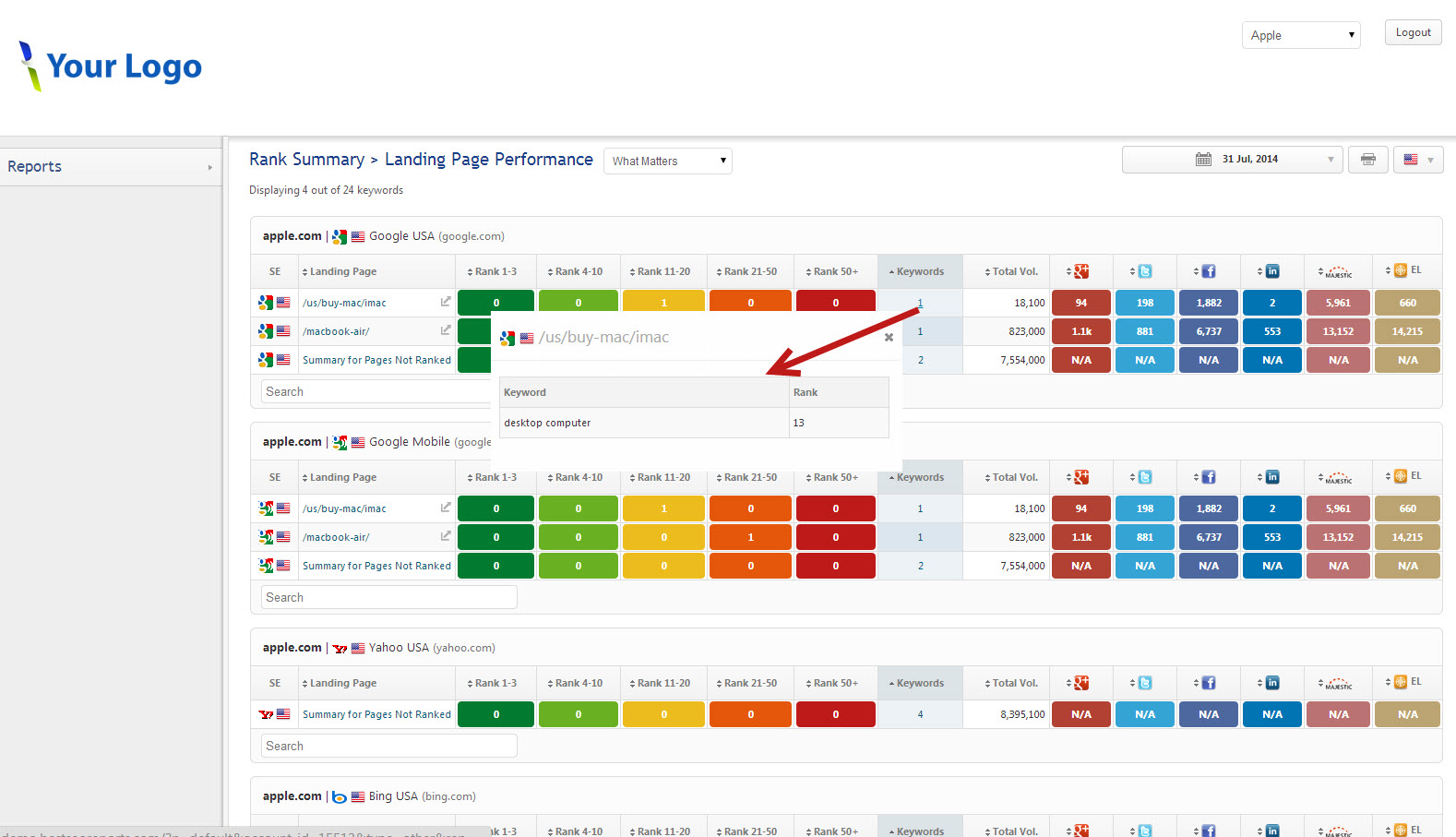Open the Apple account dropdown
Image resolution: width=1456 pixels, height=837 pixels.
[1300, 35]
